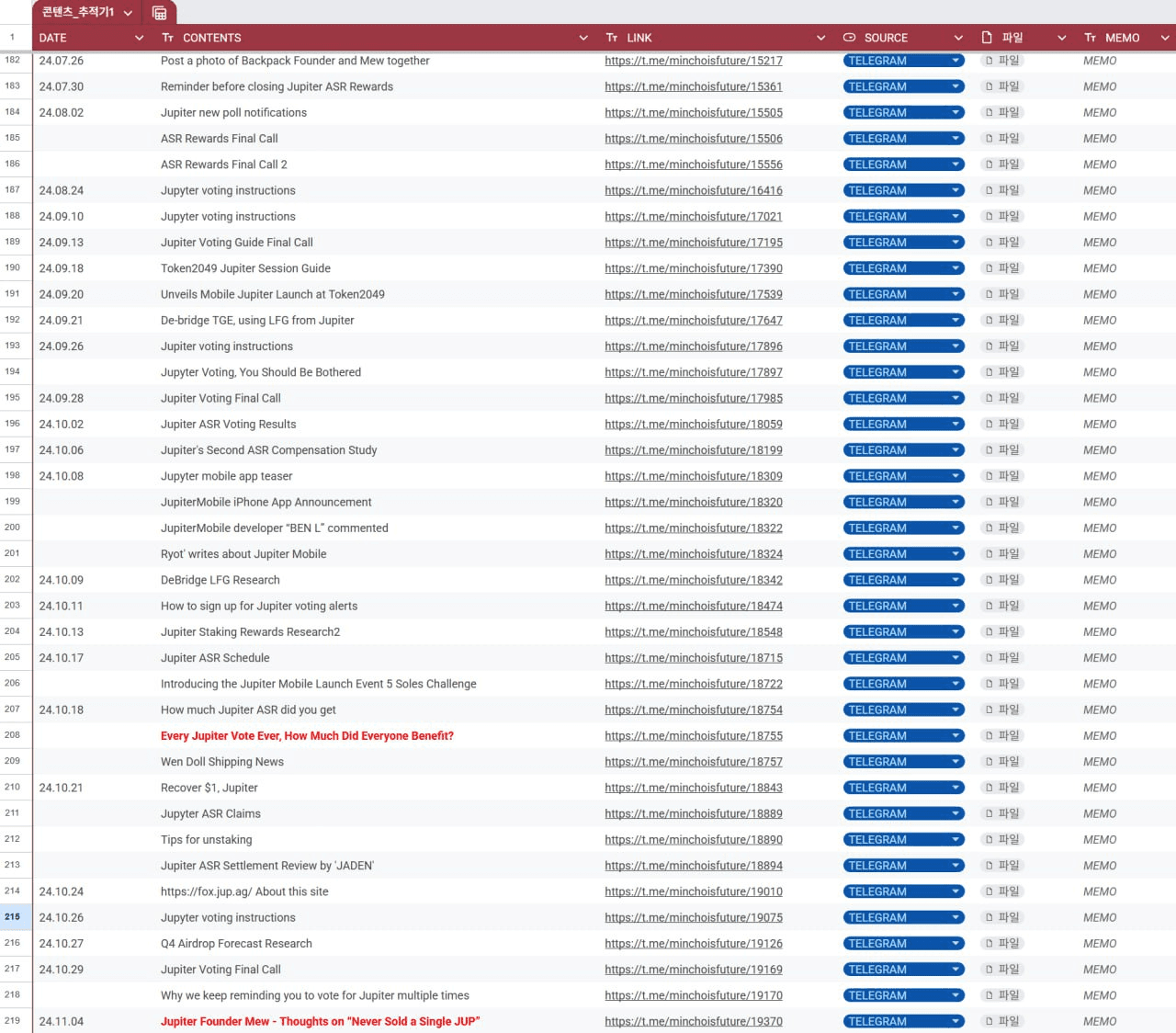Select cell 'ASR Rewards Final Call 2'
The height and width of the screenshot is (1033, 1176).
click(224, 165)
